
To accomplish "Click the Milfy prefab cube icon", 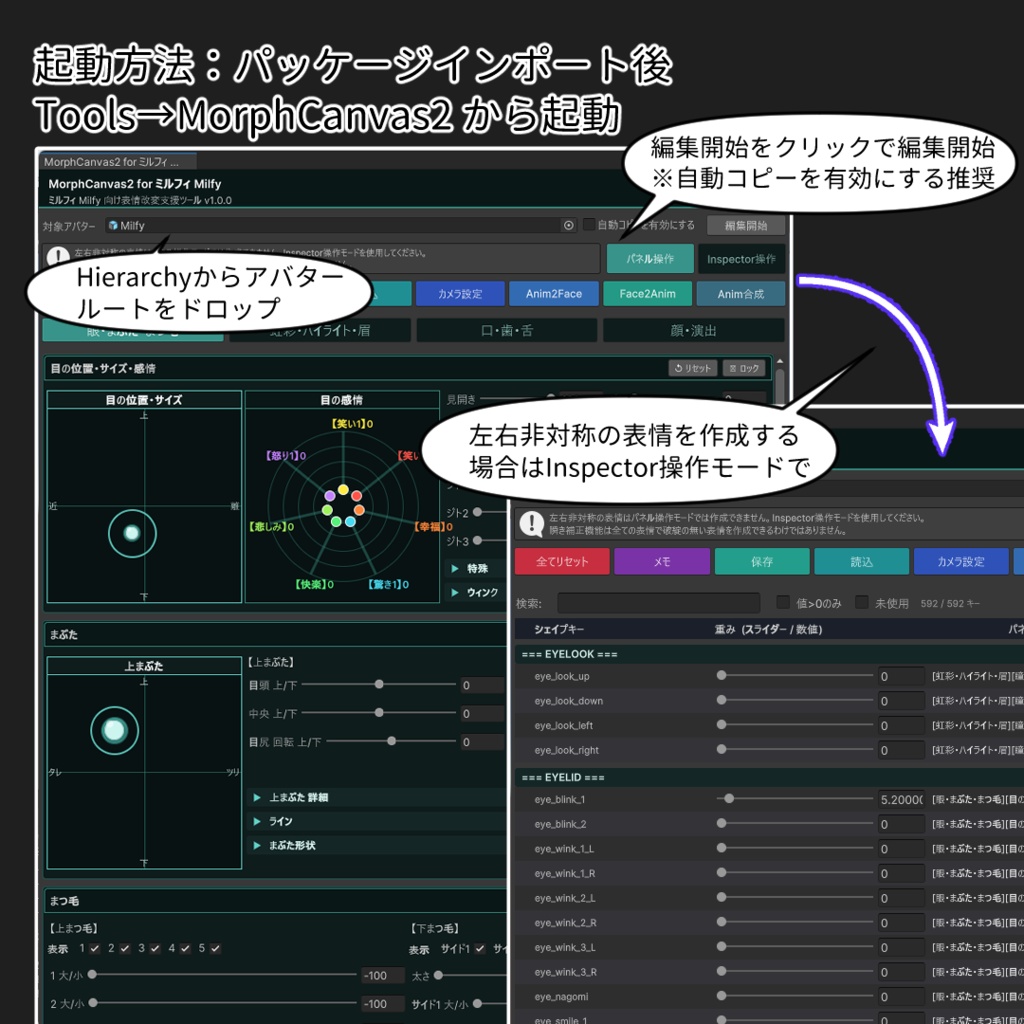I will (x=113, y=225).
